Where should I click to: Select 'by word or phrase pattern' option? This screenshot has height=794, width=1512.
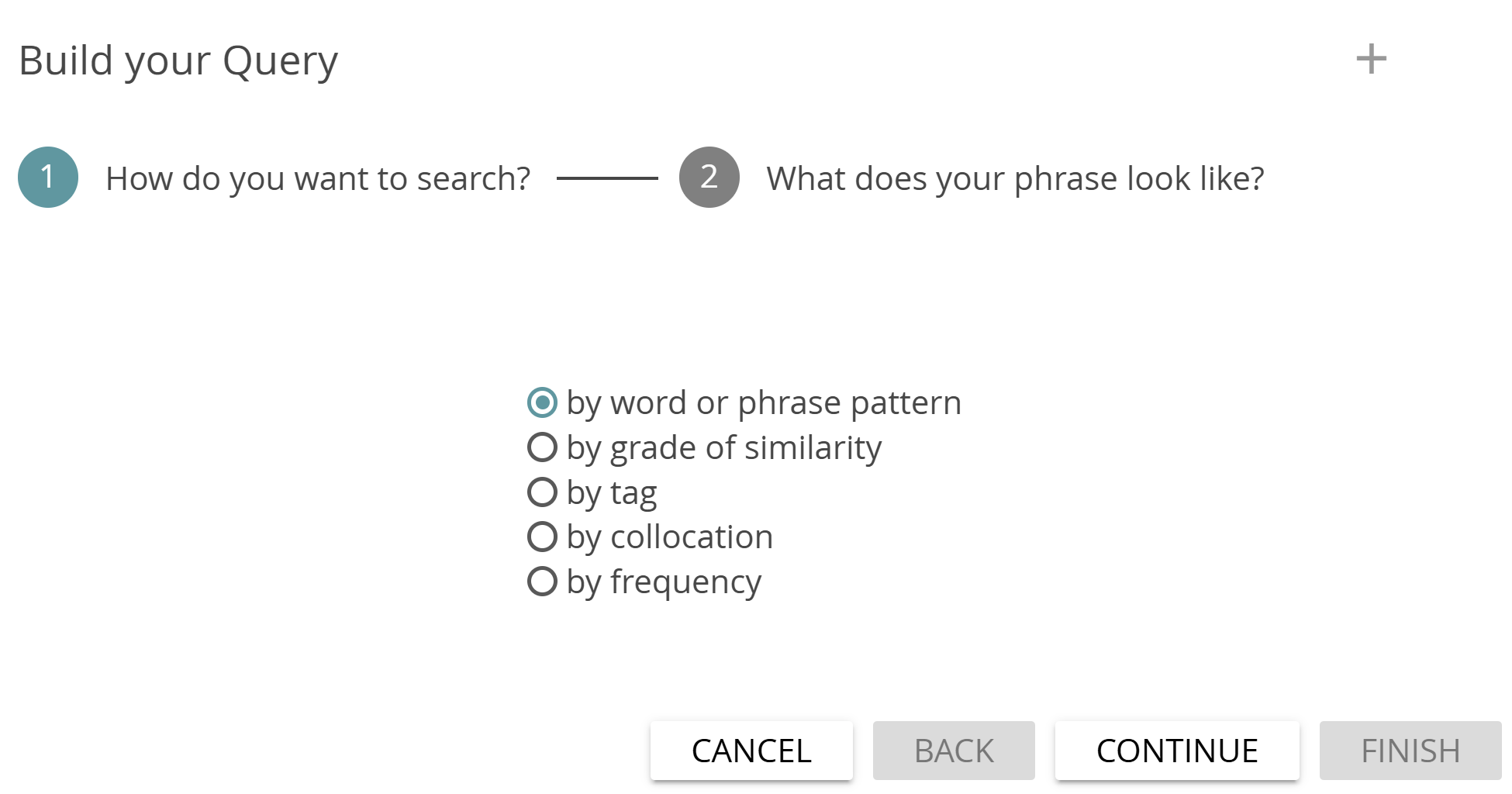(x=543, y=402)
